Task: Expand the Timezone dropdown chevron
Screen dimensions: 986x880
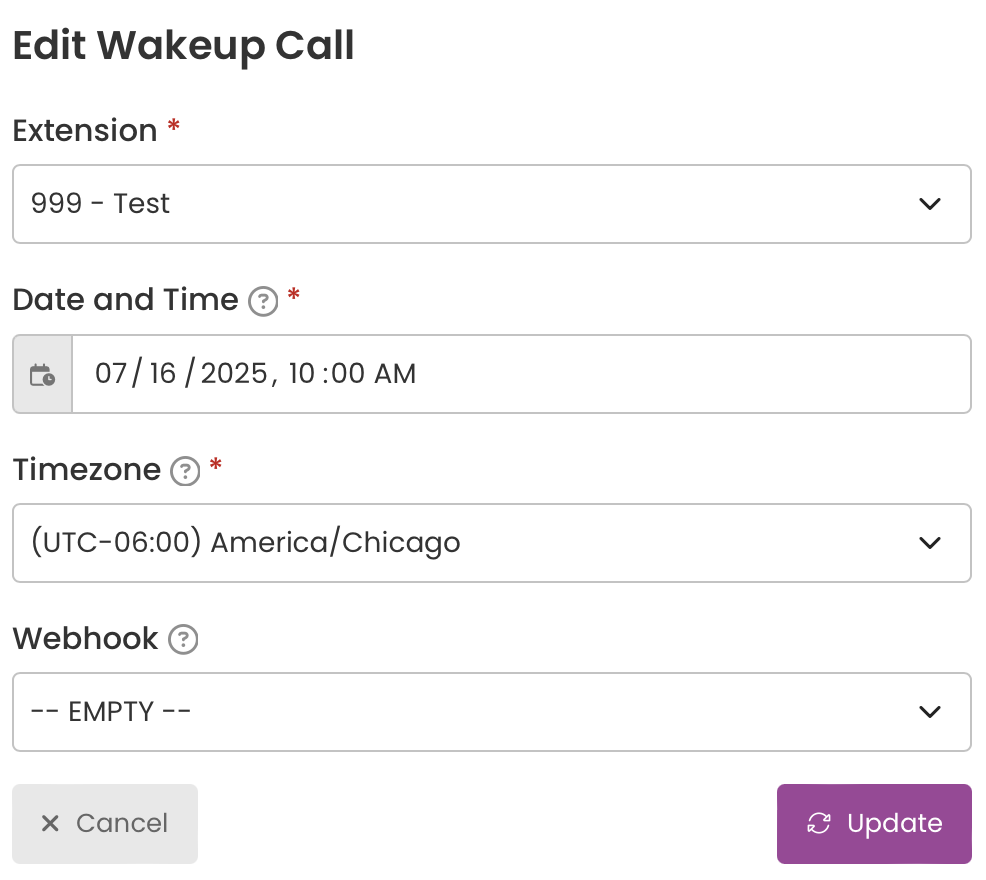Action: coord(929,543)
